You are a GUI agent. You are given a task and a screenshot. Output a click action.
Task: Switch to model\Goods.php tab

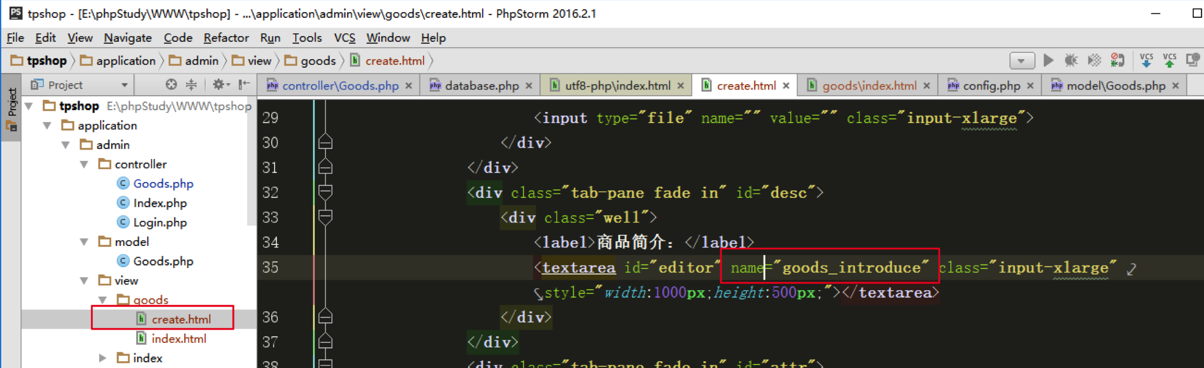[x=1115, y=86]
